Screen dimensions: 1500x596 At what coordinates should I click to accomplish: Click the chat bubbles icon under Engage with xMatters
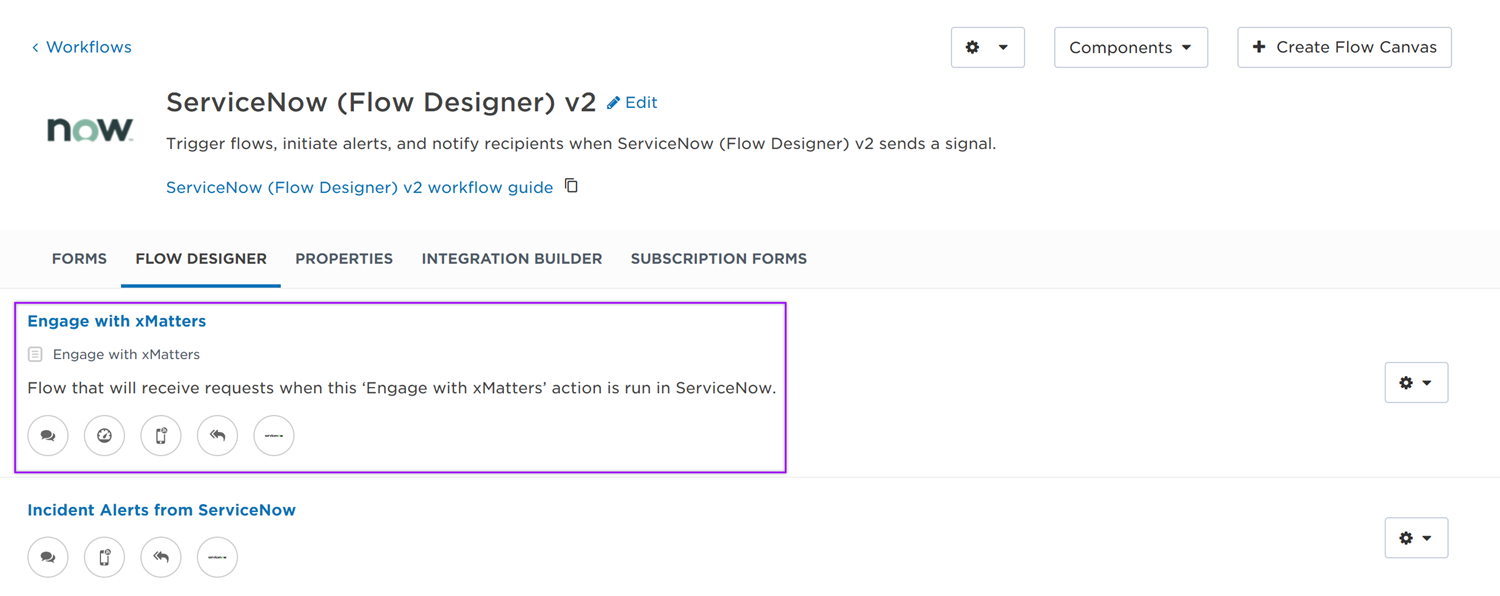(48, 435)
